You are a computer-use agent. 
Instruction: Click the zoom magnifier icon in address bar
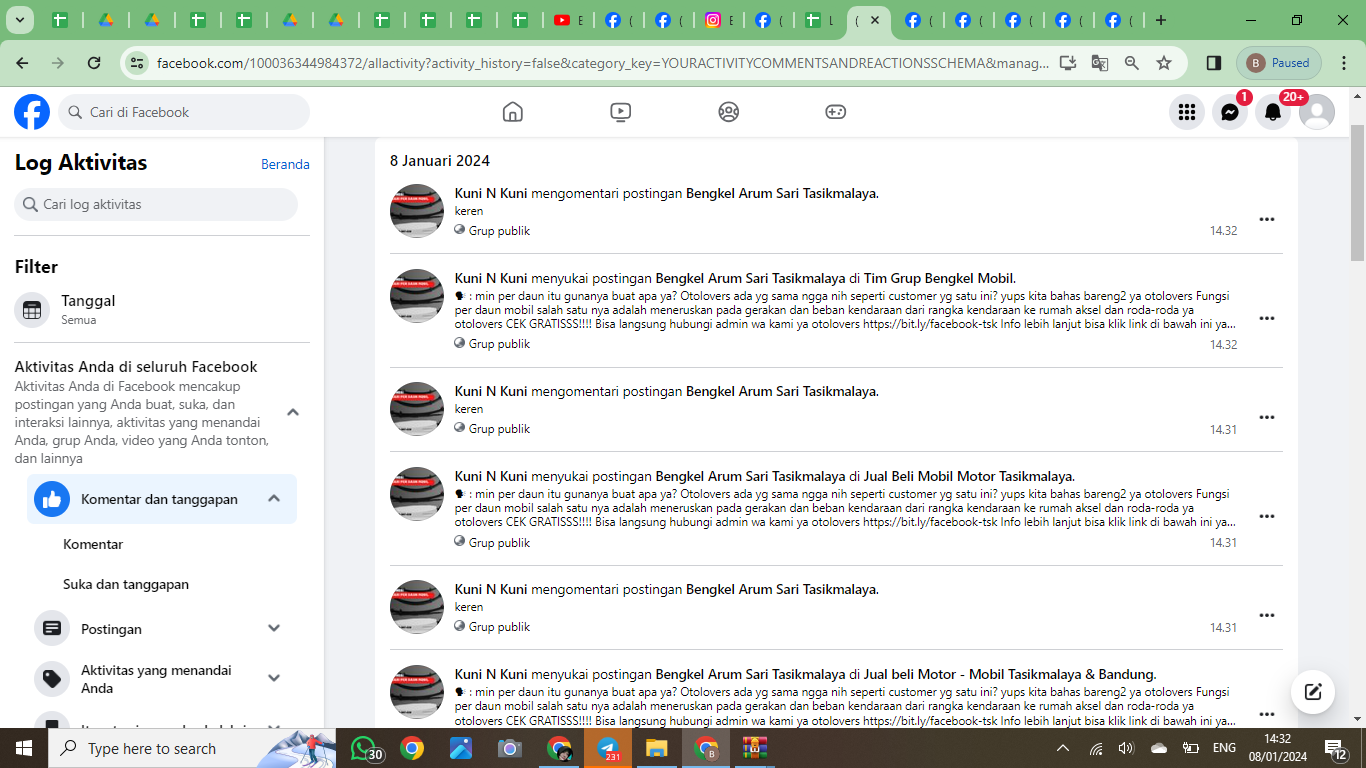pyautogui.click(x=1132, y=63)
